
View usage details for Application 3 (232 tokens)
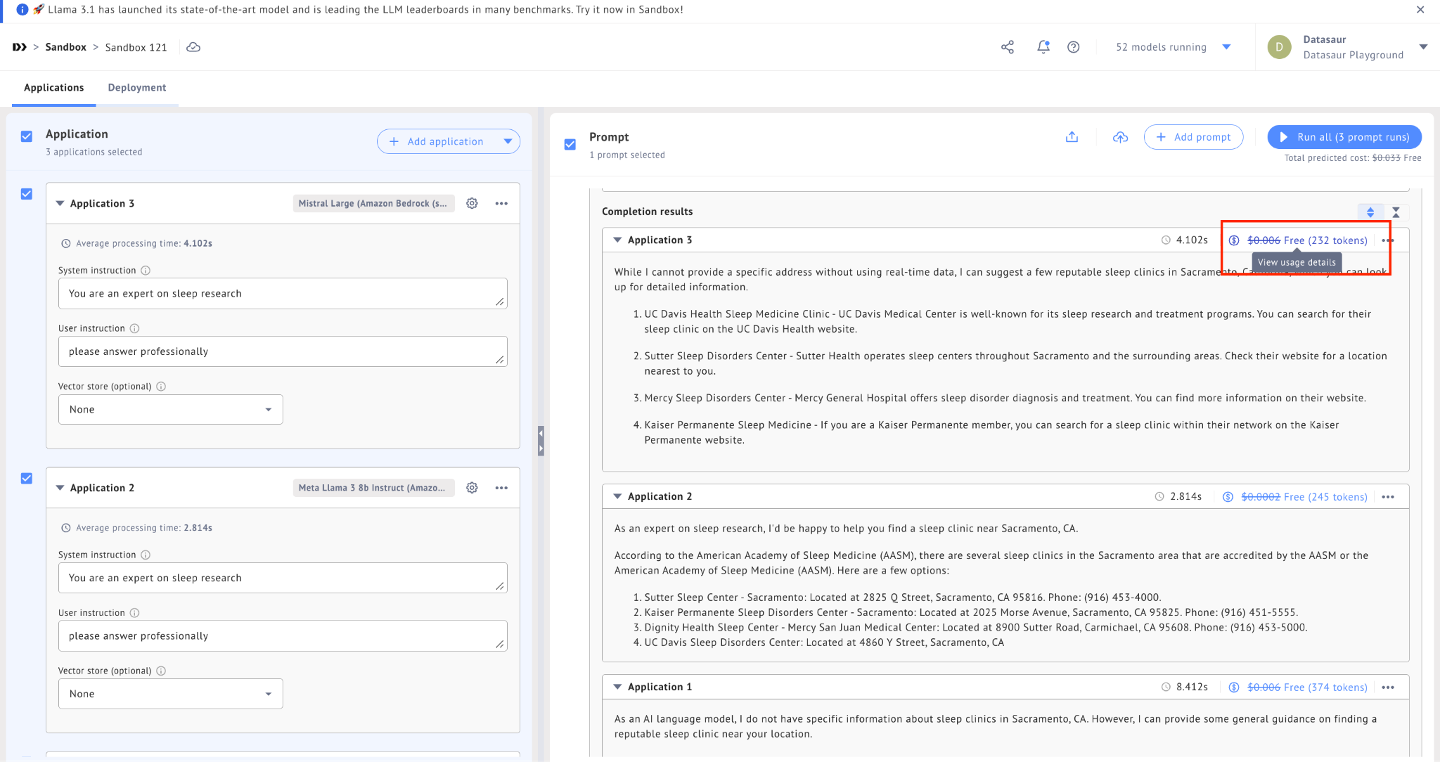1298,240
